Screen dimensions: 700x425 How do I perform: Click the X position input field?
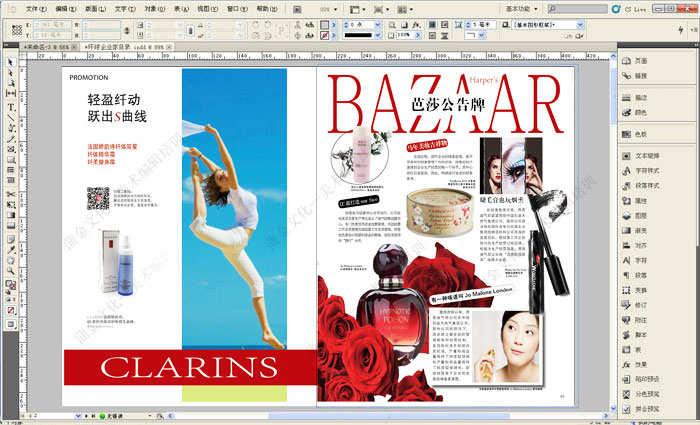coord(53,25)
